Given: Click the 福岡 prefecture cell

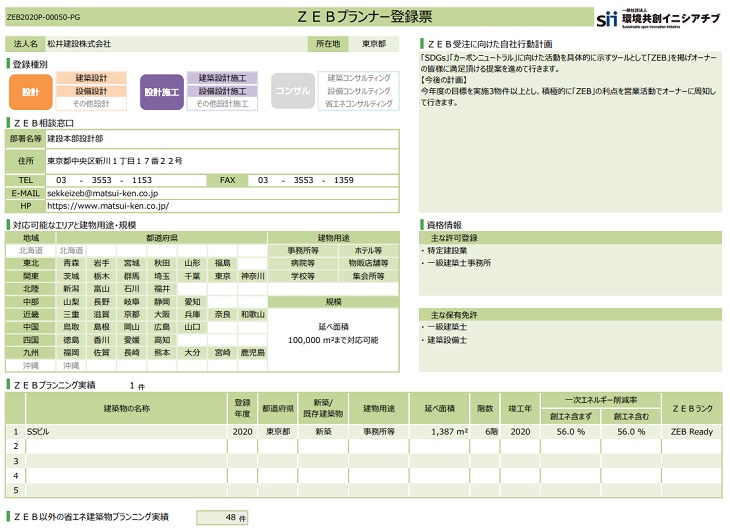Looking at the screenshot, I should point(71,353).
